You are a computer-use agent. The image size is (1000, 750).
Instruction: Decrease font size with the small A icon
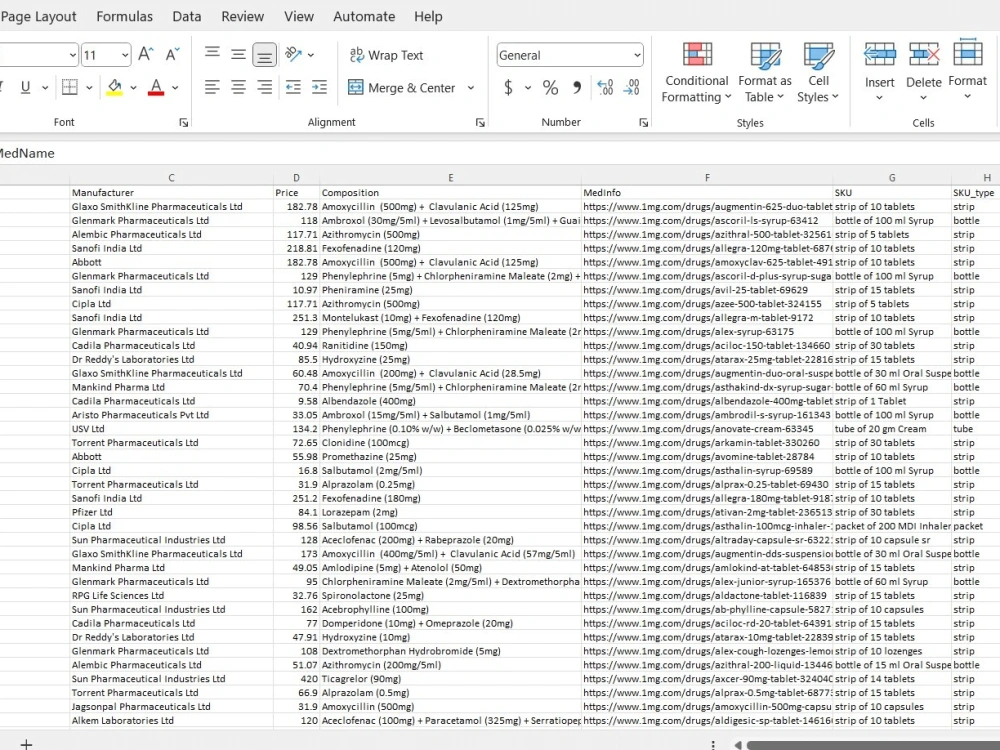(172, 54)
